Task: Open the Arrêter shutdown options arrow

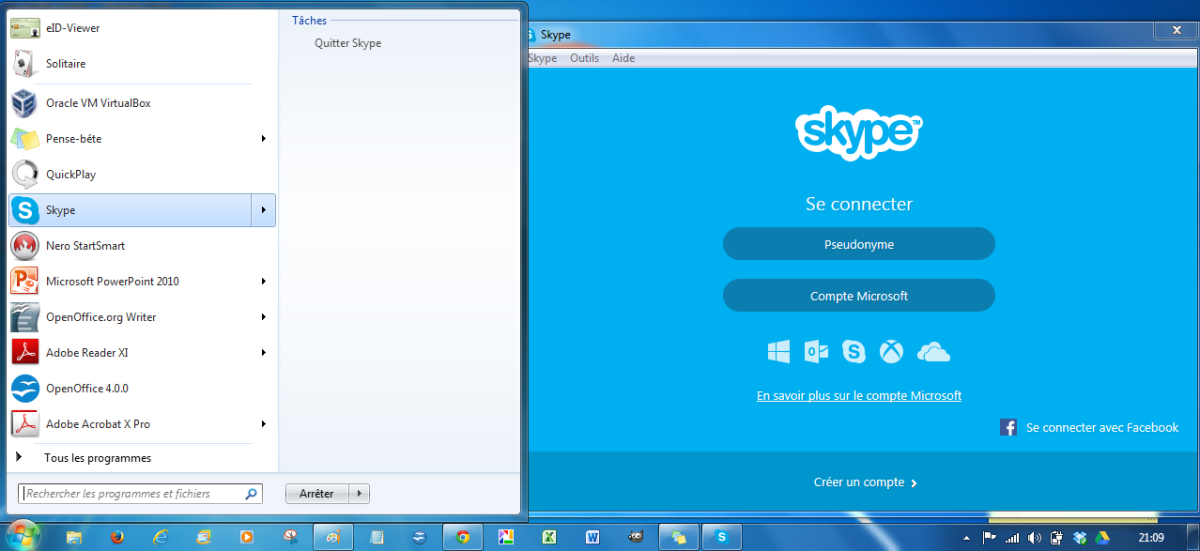Action: pos(361,493)
